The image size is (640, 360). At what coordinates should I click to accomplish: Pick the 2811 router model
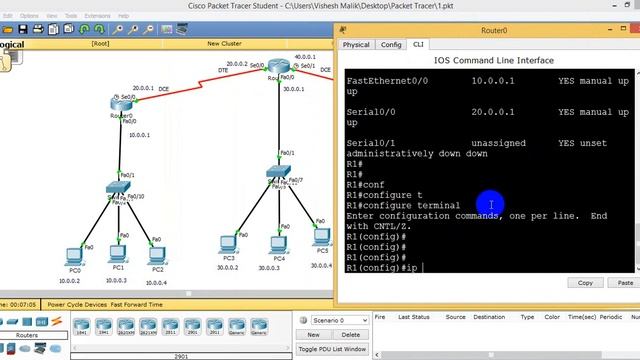[x=170, y=327]
